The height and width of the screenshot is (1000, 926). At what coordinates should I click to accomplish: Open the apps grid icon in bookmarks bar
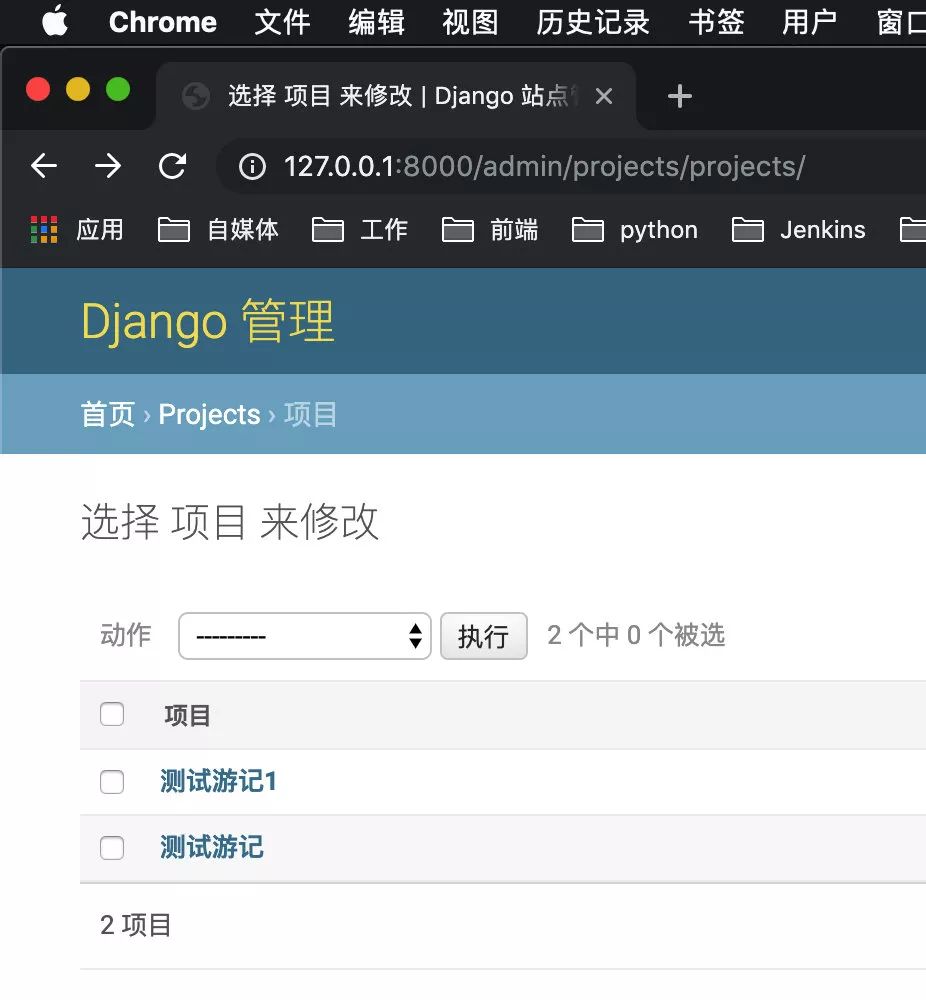coord(44,230)
